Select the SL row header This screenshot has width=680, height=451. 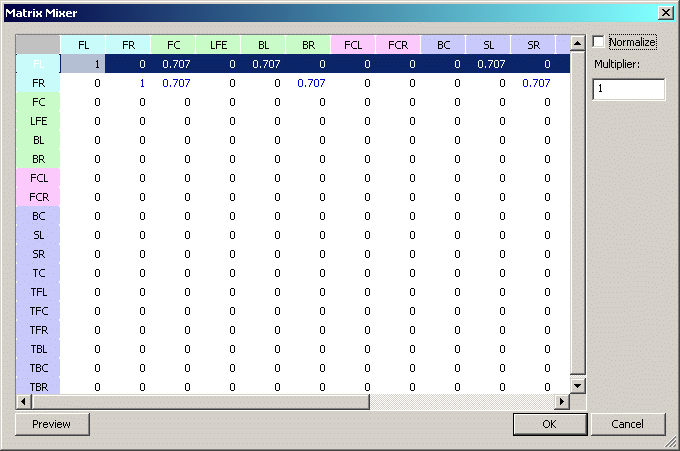coord(38,235)
